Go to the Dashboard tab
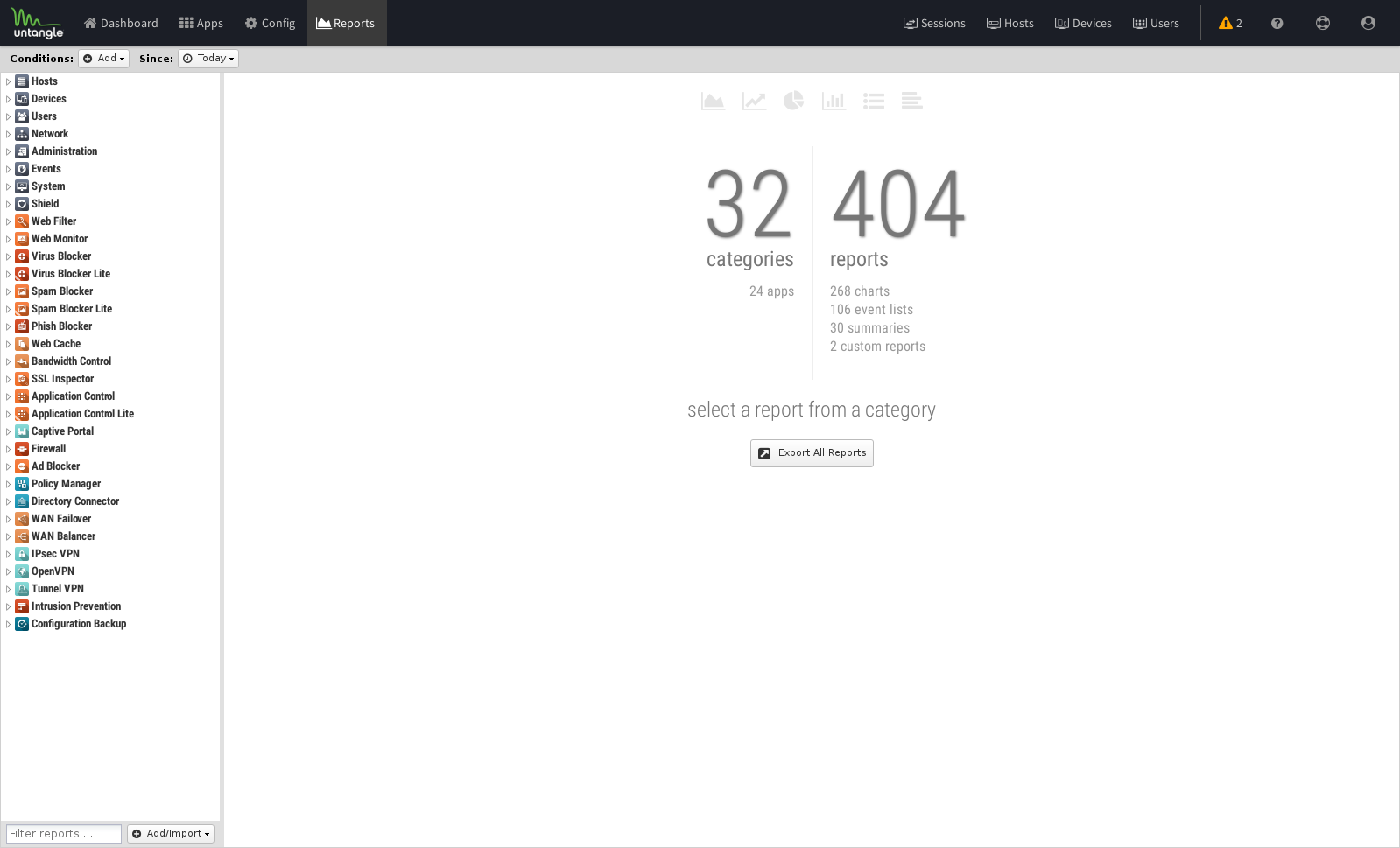The image size is (1400, 848). [121, 23]
